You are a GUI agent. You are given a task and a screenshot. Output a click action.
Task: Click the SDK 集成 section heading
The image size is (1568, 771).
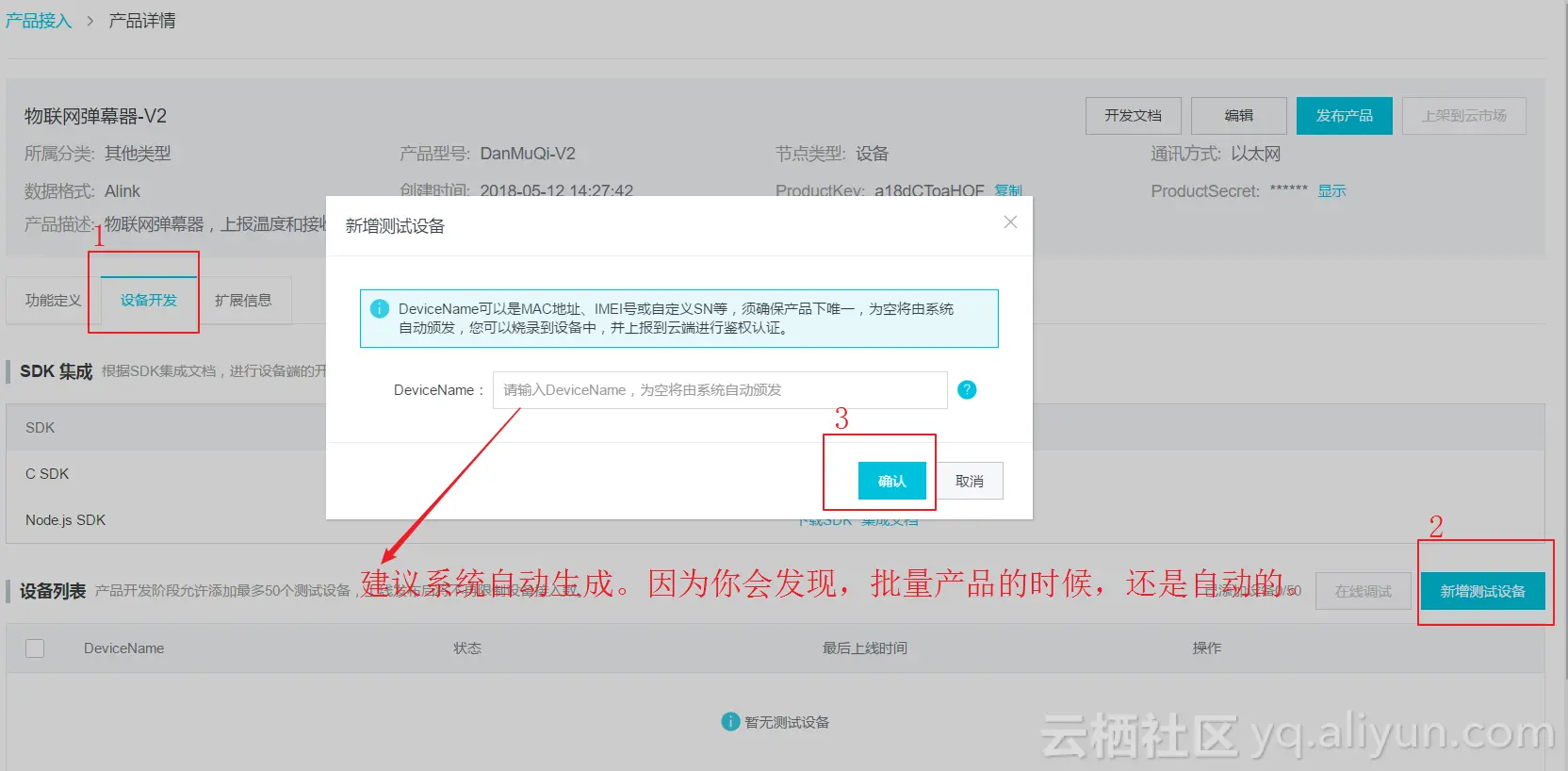coord(57,371)
